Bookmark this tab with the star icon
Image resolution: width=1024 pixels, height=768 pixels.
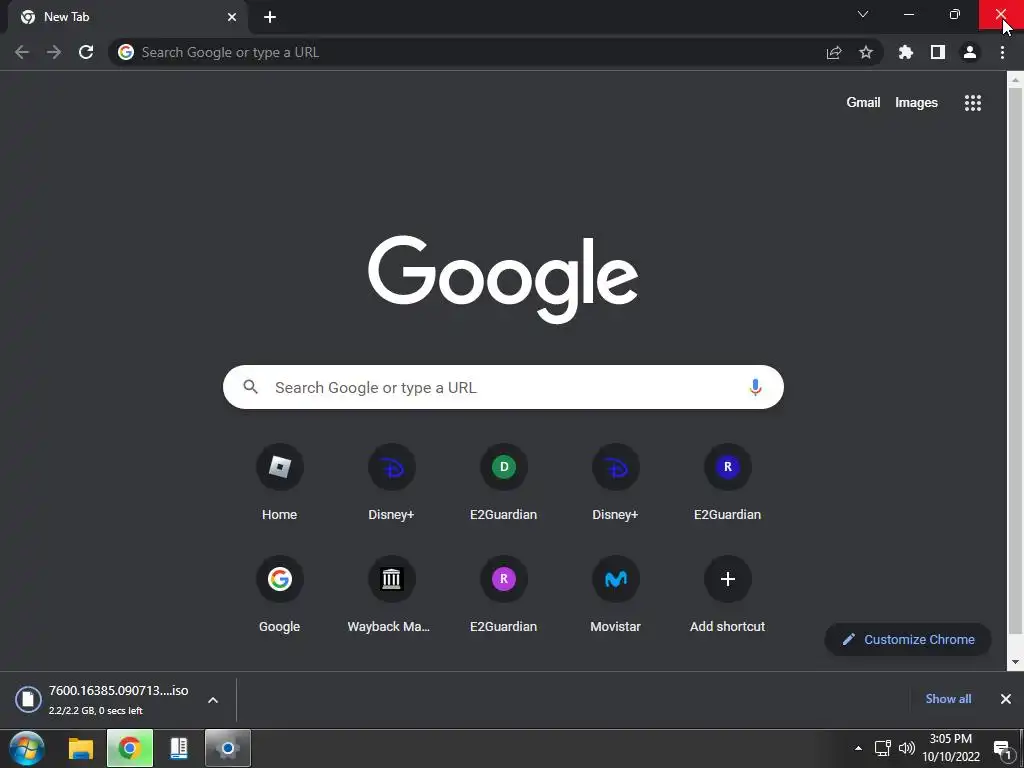[866, 52]
